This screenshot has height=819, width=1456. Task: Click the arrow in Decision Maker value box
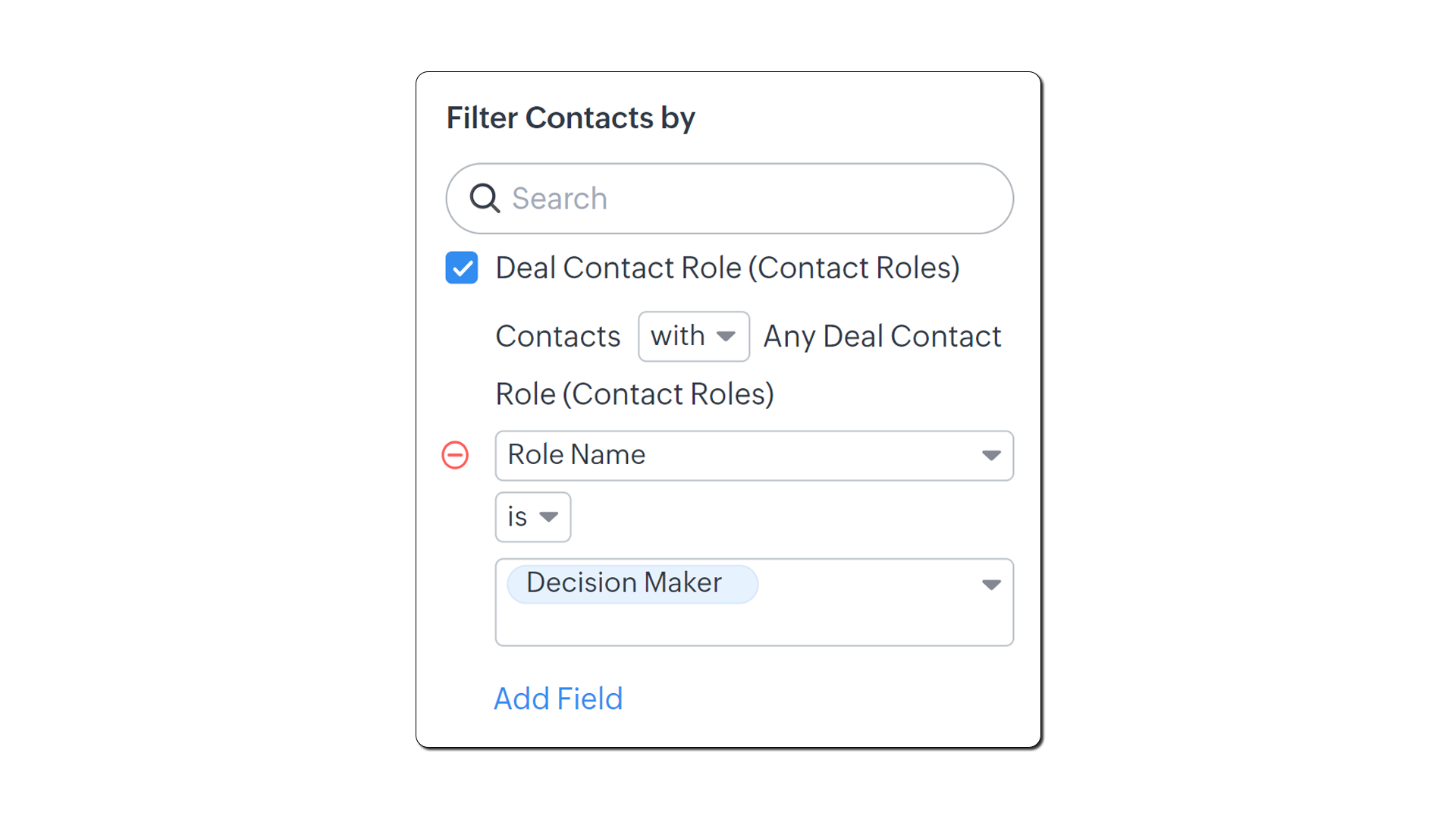tap(990, 585)
